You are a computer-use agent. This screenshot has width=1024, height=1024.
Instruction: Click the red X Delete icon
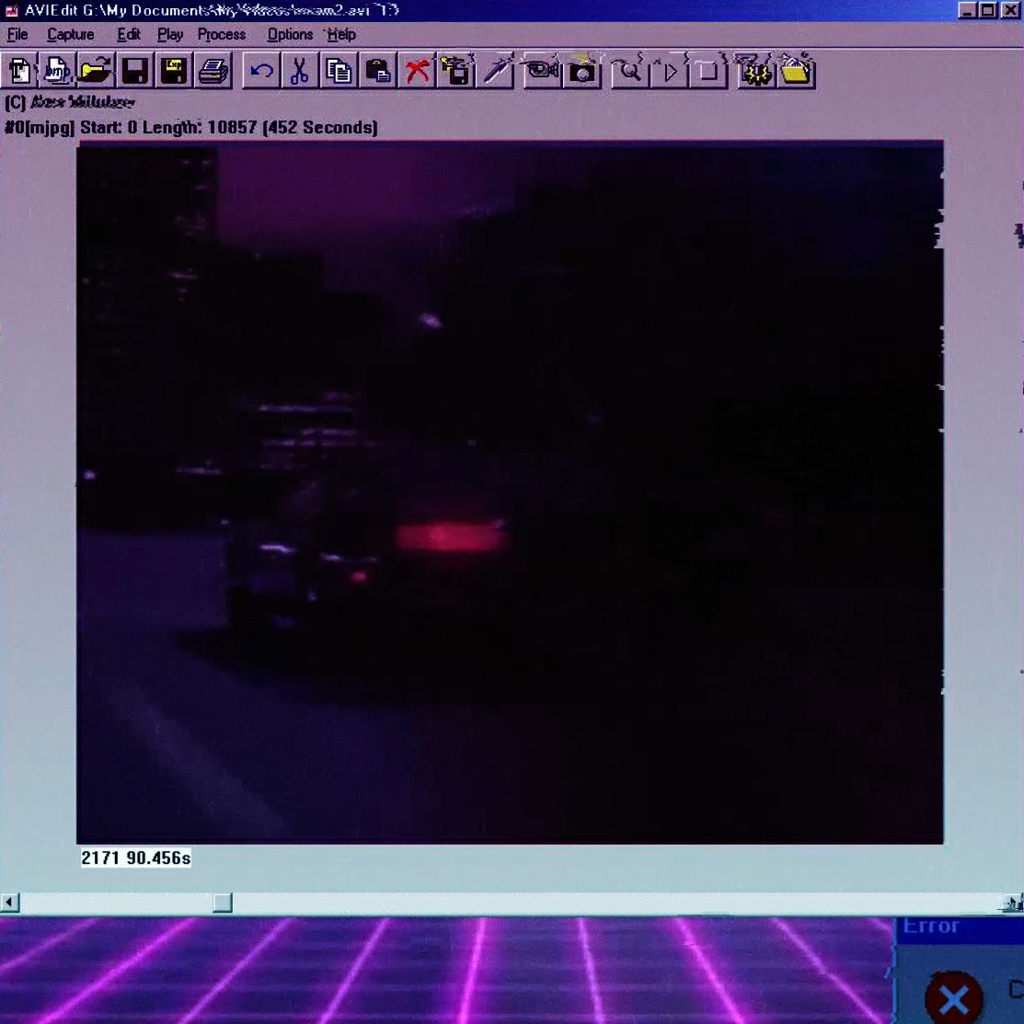(x=417, y=71)
